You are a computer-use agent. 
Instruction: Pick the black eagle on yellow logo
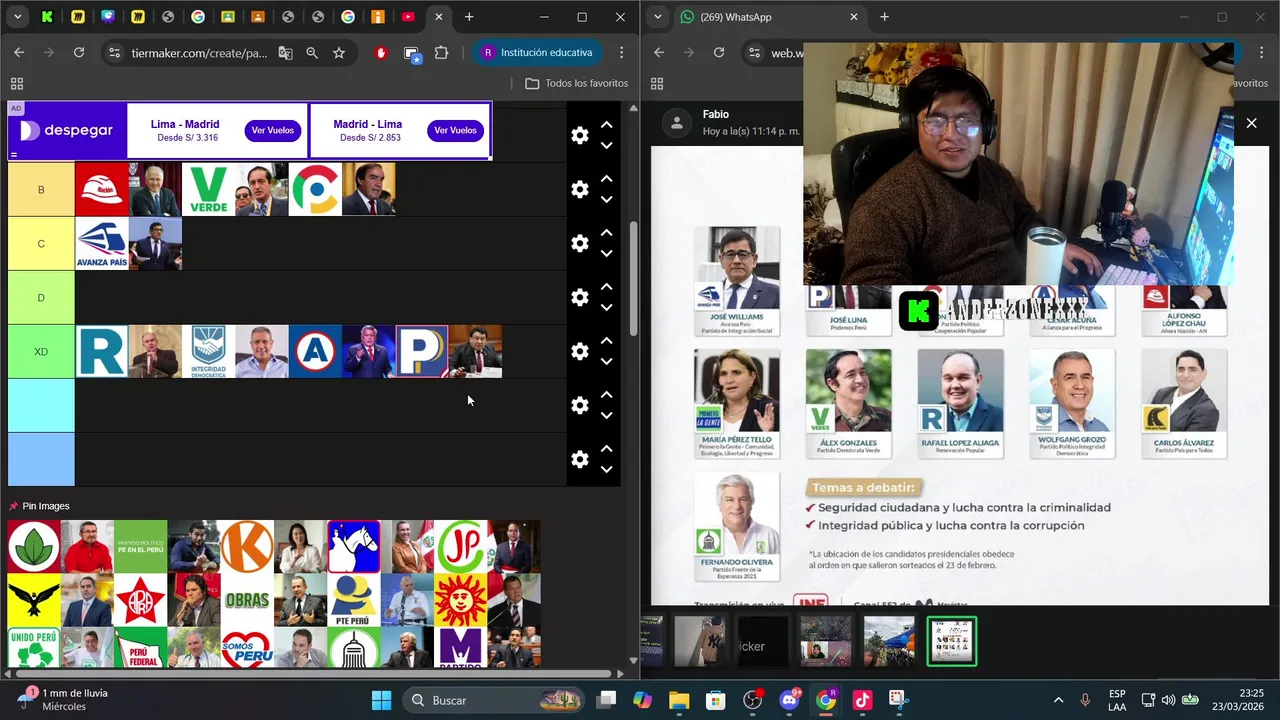[x=34, y=600]
